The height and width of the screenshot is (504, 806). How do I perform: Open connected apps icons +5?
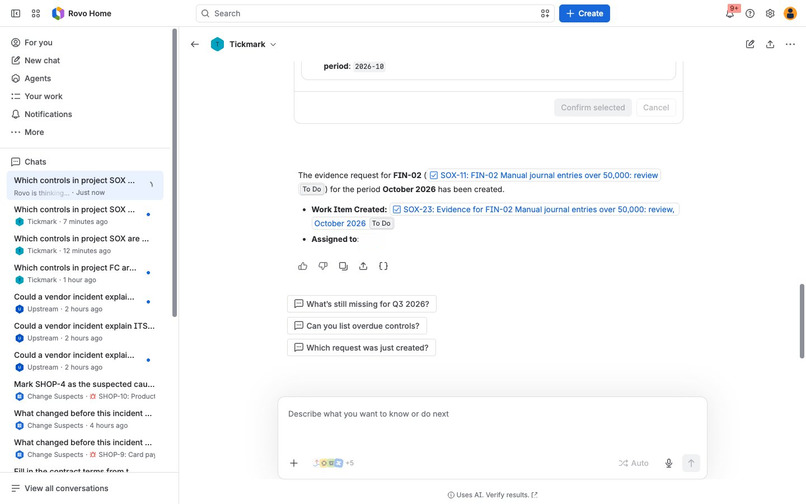pyautogui.click(x=333, y=463)
